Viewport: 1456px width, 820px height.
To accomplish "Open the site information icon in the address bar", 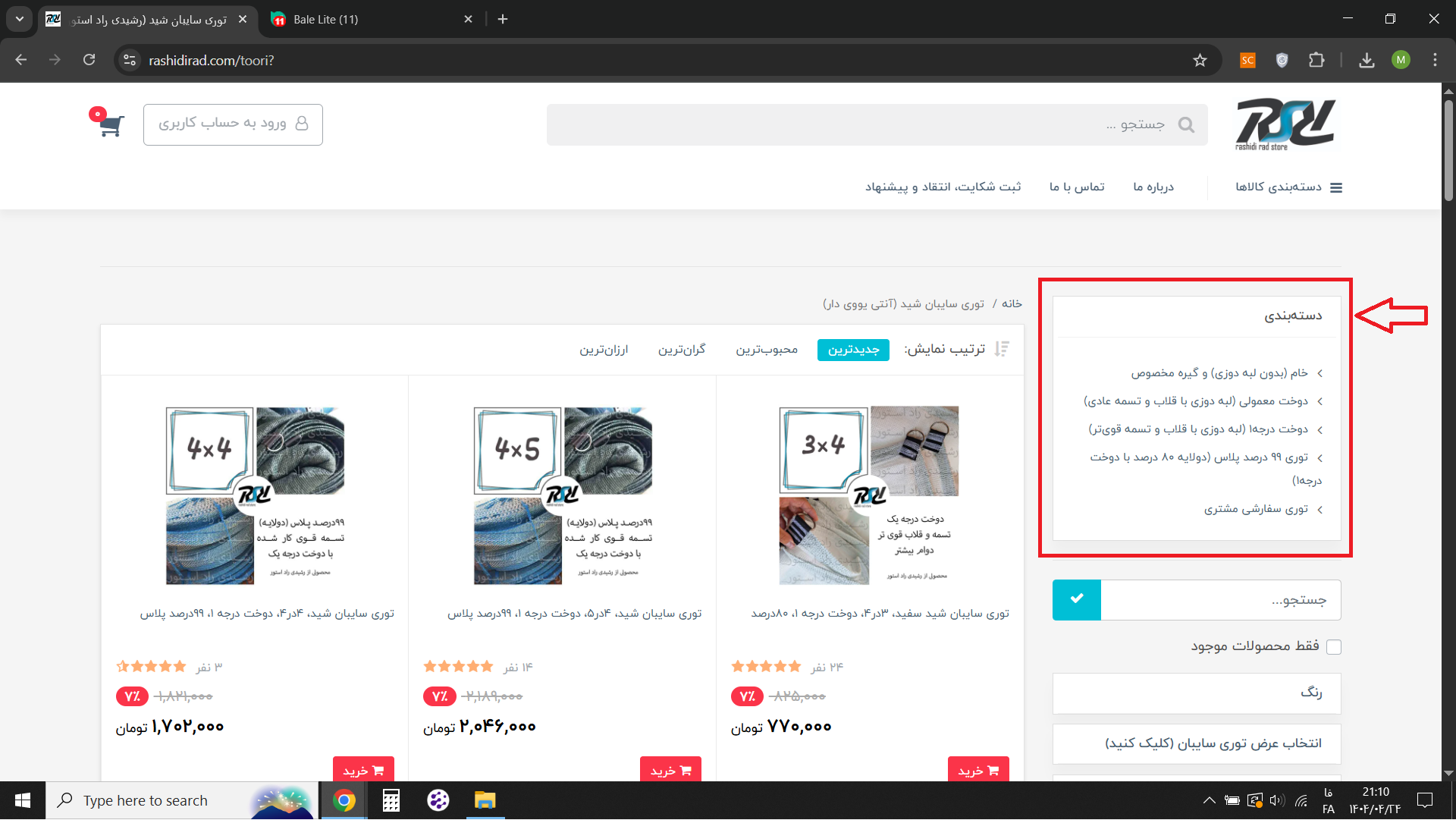I will (x=130, y=60).
